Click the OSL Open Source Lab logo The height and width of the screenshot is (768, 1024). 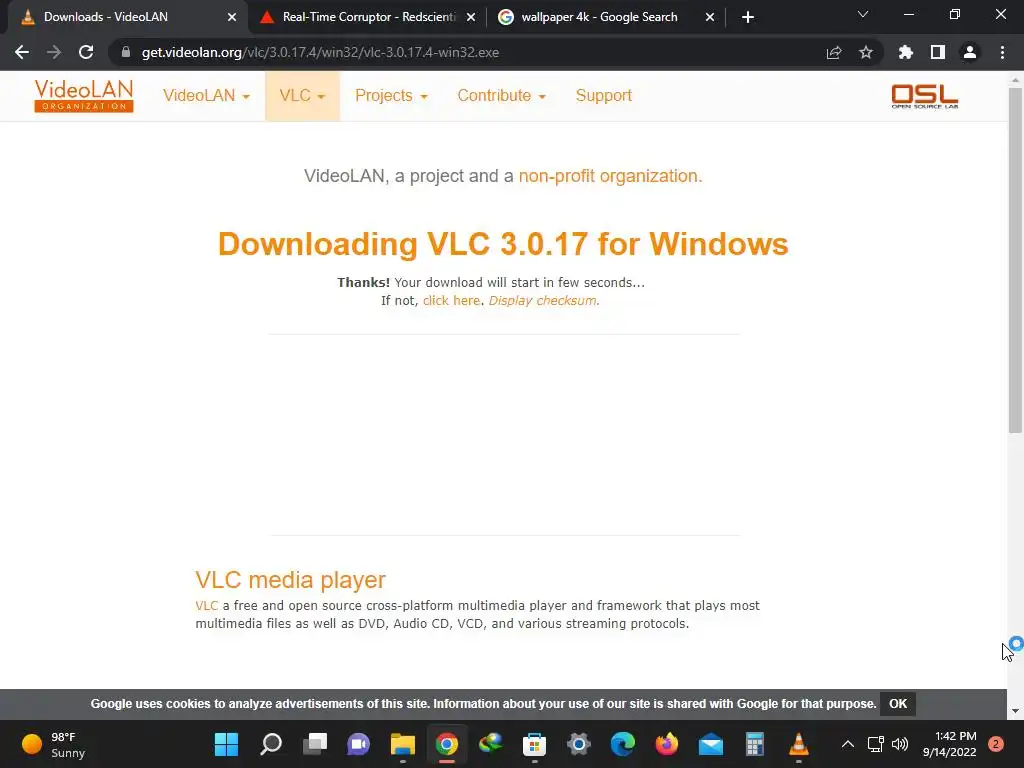click(x=925, y=96)
